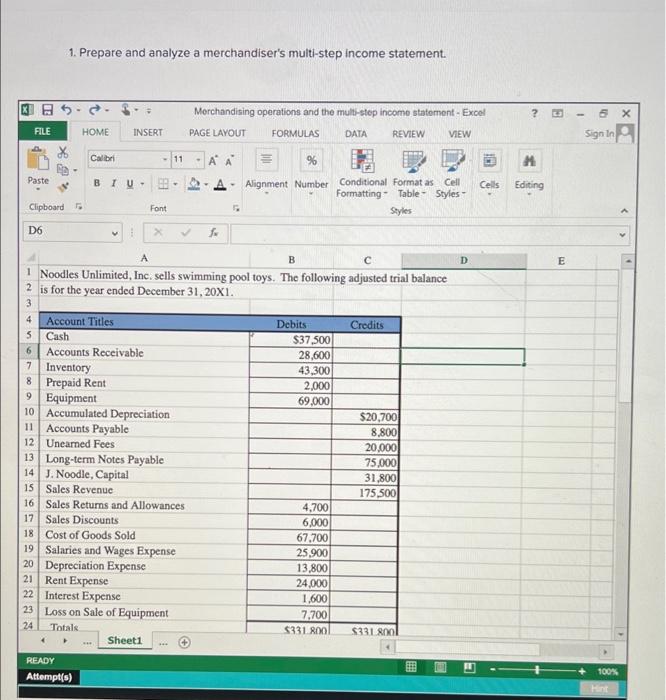Select the Sheet1 worksheet tab
Viewport: 666px width, 700px height.
125,640
